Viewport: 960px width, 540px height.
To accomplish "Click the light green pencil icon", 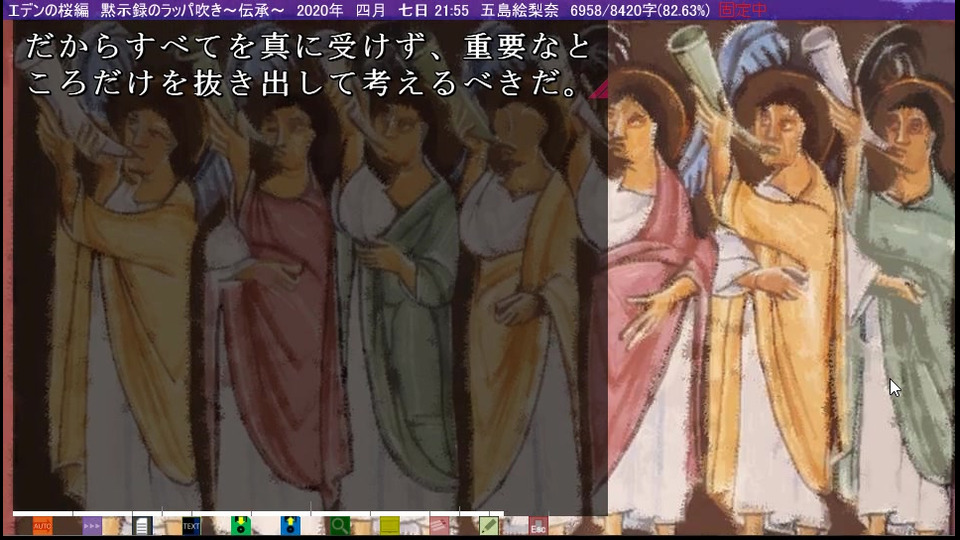I will click(489, 526).
